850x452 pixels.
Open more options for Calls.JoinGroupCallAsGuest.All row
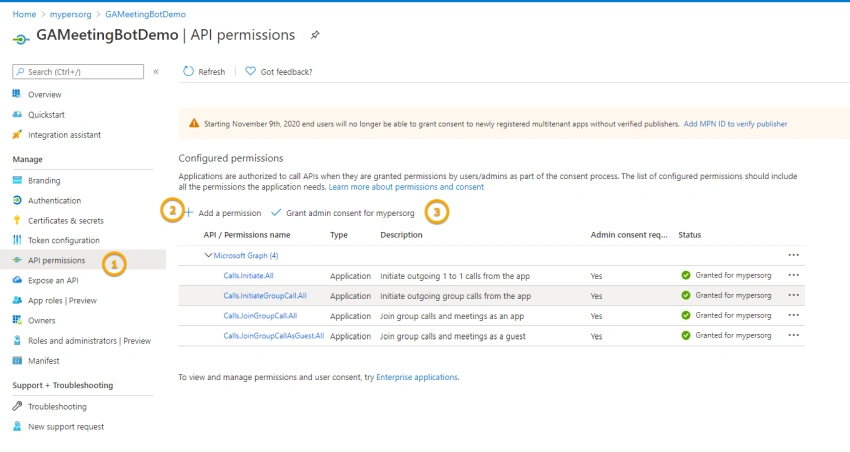(794, 335)
